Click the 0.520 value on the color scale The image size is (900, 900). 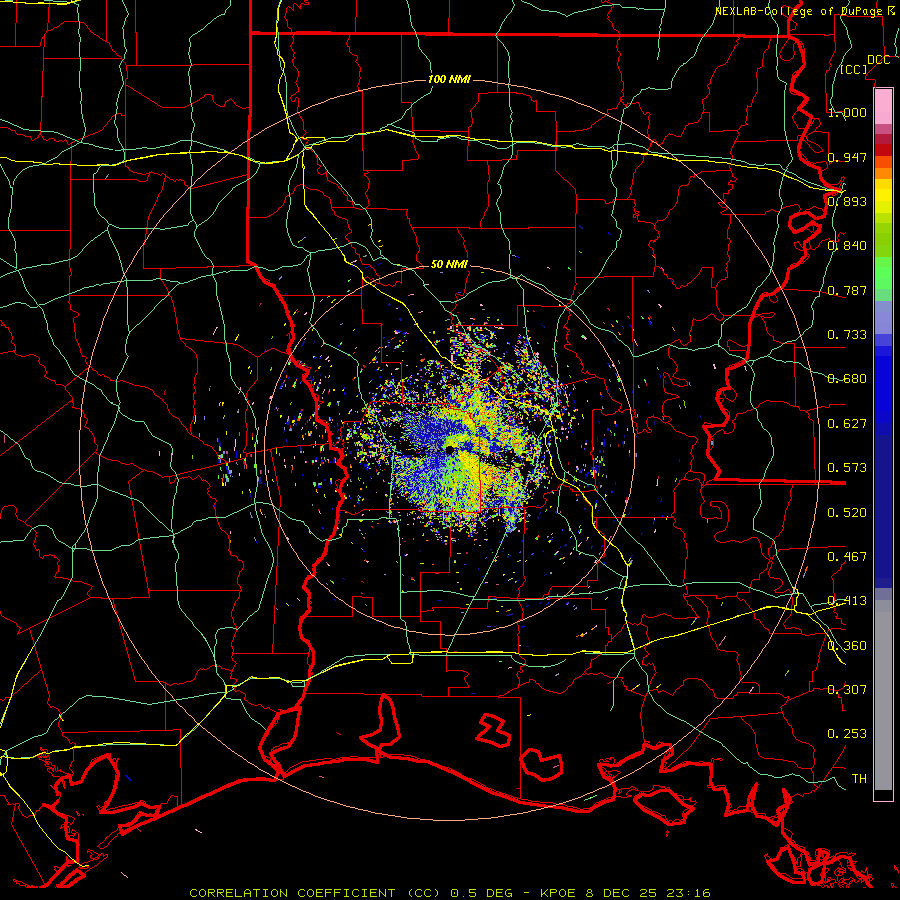847,513
